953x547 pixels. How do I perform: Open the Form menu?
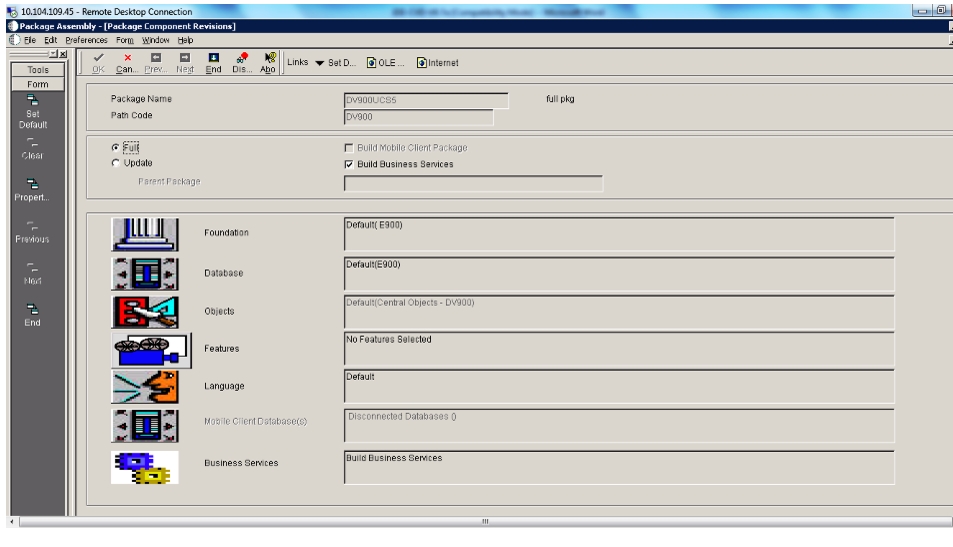(125, 40)
